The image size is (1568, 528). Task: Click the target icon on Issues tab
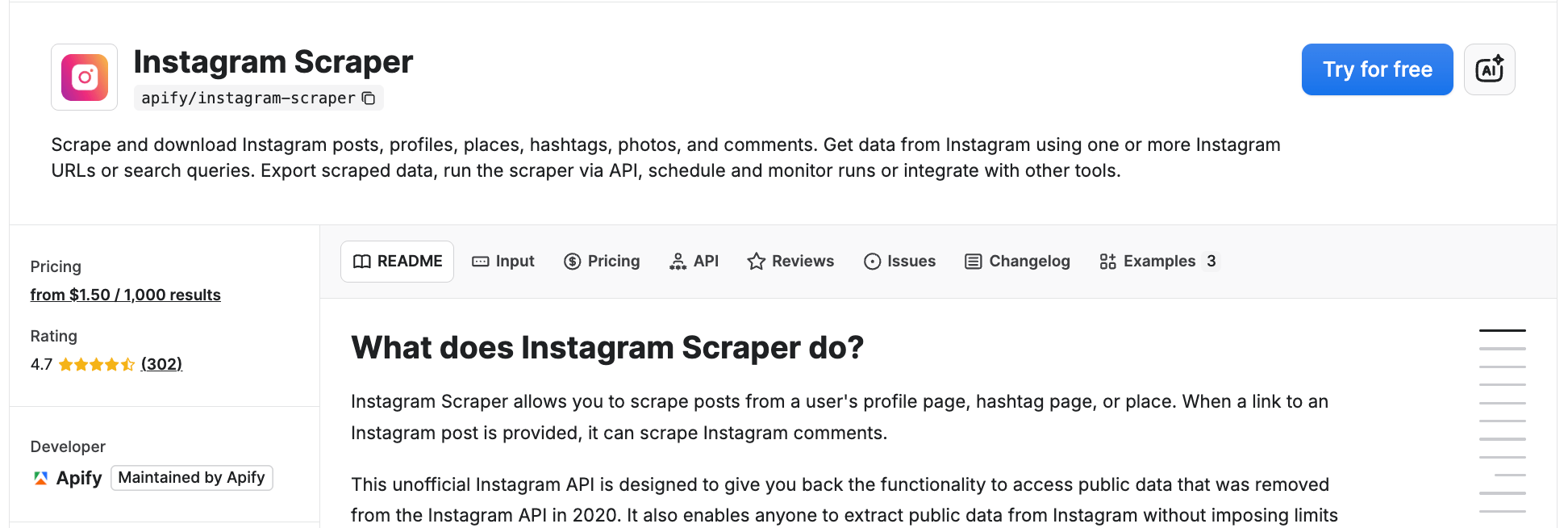871,261
